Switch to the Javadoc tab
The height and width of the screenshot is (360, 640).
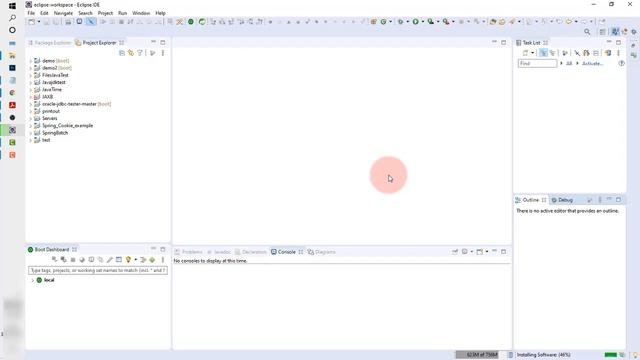tap(219, 252)
